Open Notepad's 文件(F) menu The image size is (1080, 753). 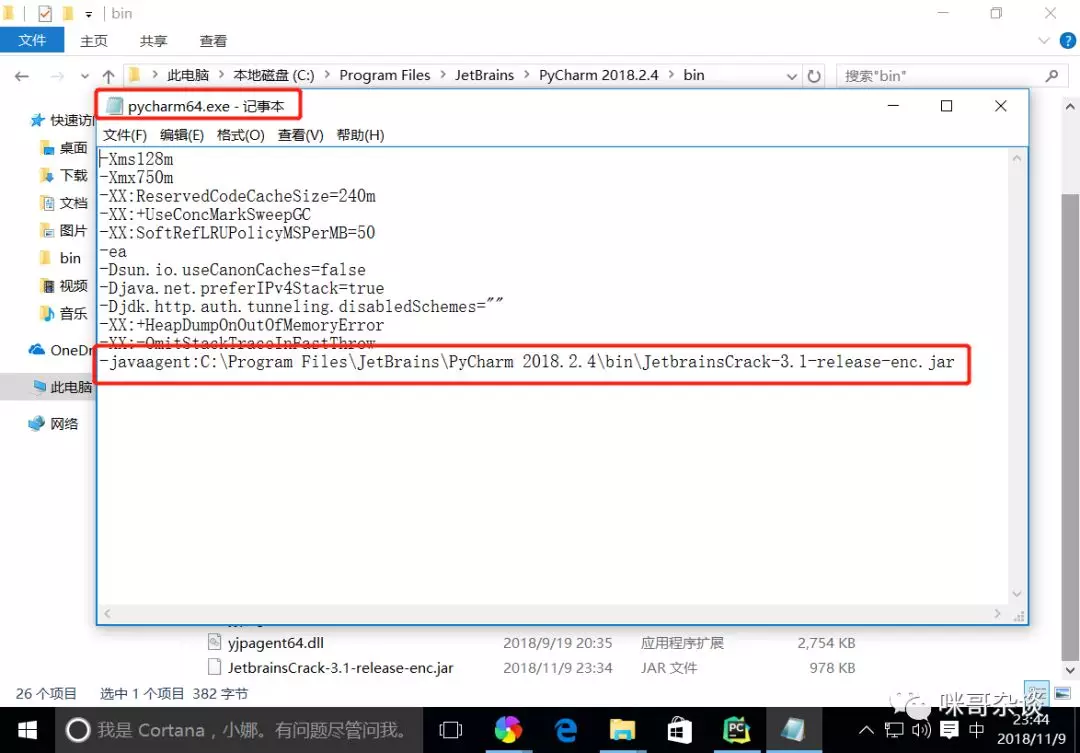click(x=125, y=135)
